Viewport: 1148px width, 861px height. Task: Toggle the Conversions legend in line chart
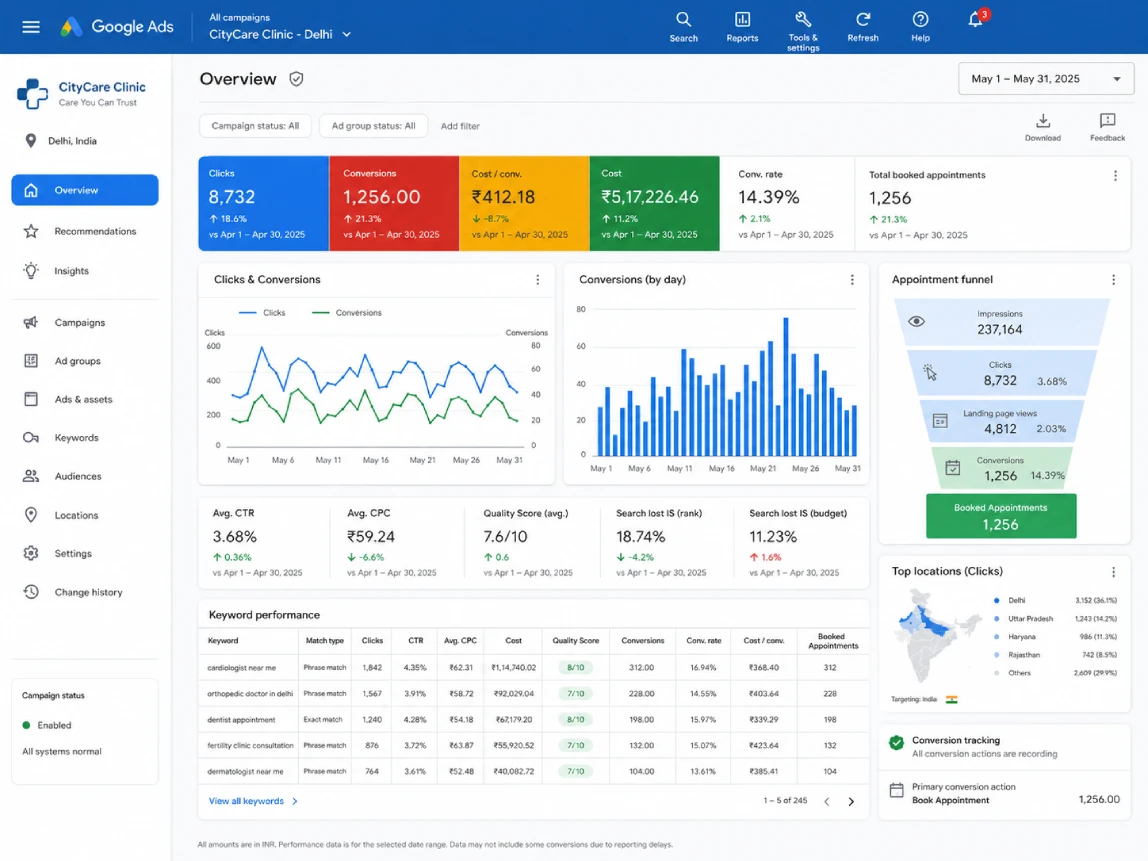pyautogui.click(x=346, y=313)
